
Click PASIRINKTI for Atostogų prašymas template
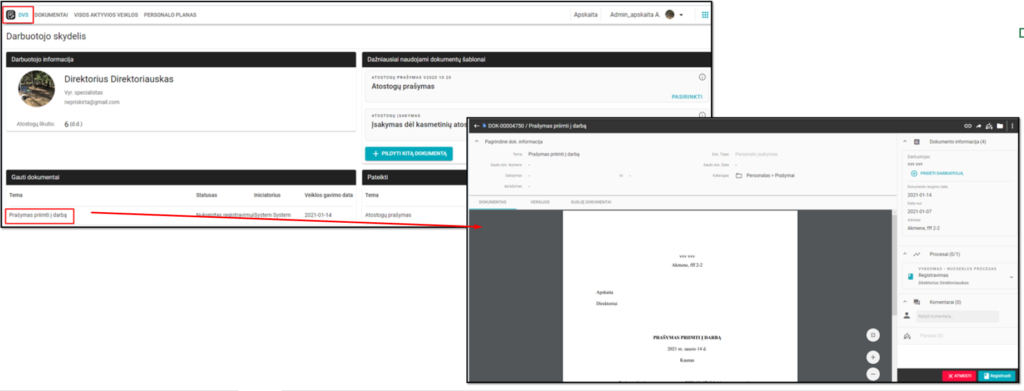point(686,97)
